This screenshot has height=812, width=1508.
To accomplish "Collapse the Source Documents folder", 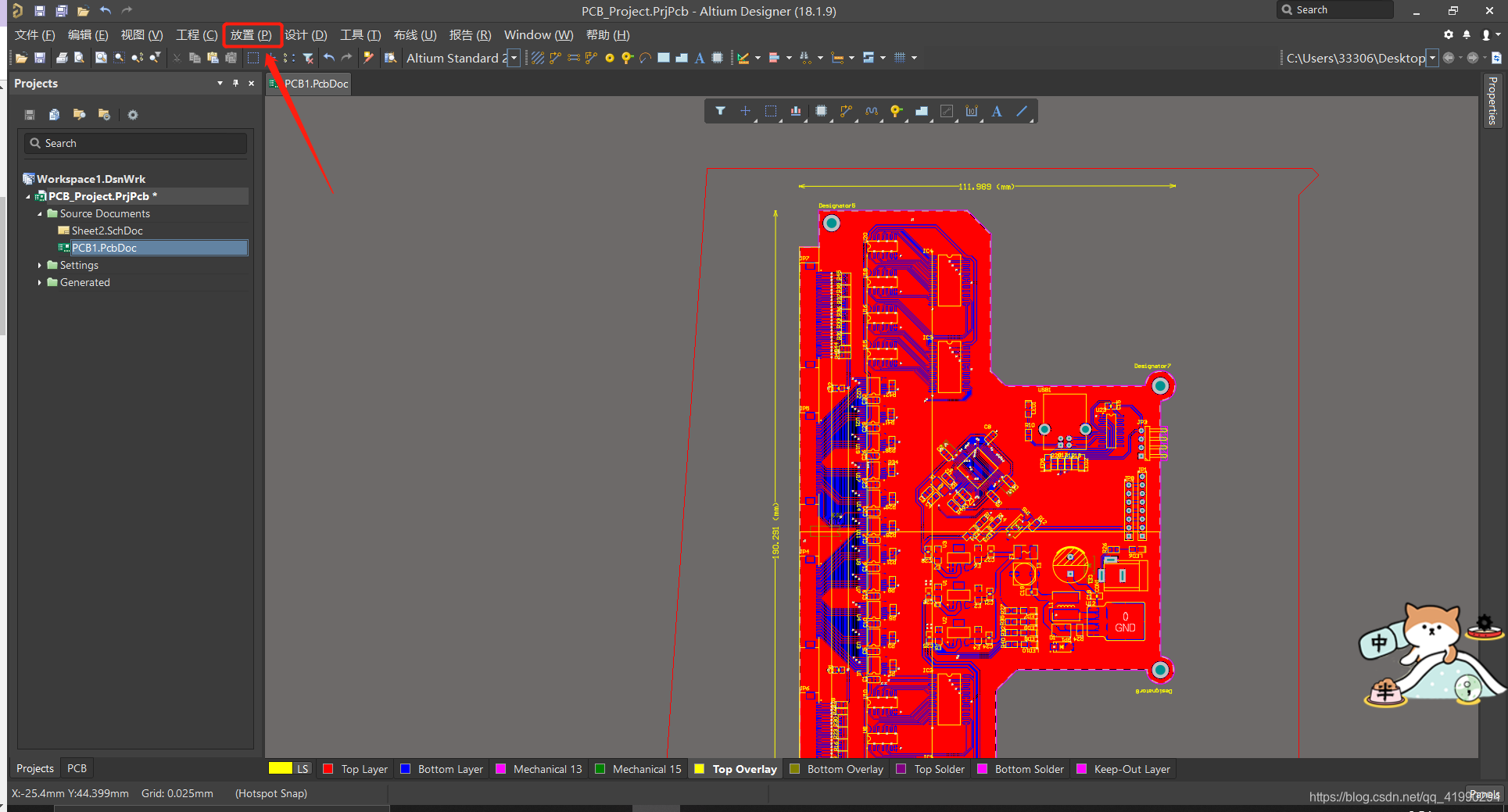I will pyautogui.click(x=40, y=213).
